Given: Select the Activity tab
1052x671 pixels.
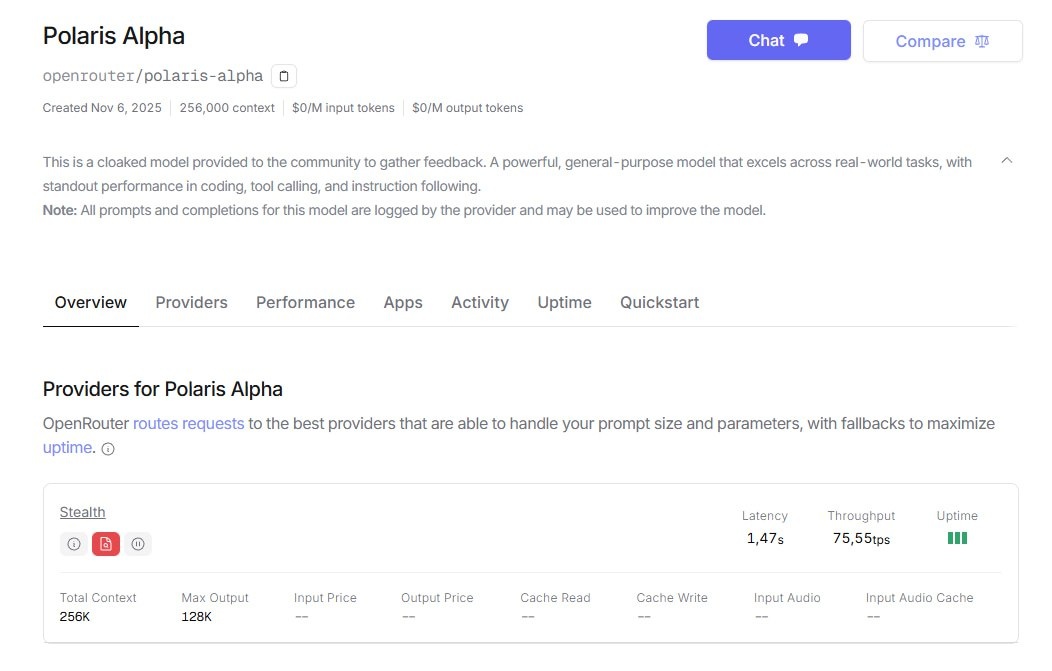Looking at the screenshot, I should (x=479, y=302).
